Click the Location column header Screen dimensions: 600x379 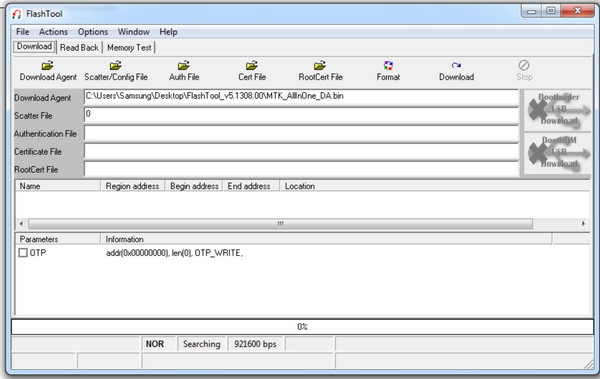point(435,186)
